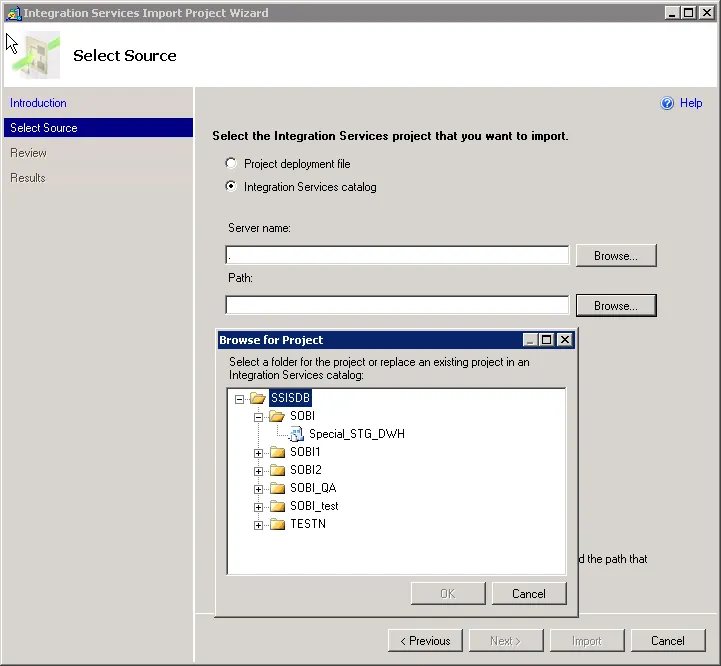The image size is (721, 666).
Task: Minimize the Browse for Project dialog
Action: pyautogui.click(x=530, y=340)
